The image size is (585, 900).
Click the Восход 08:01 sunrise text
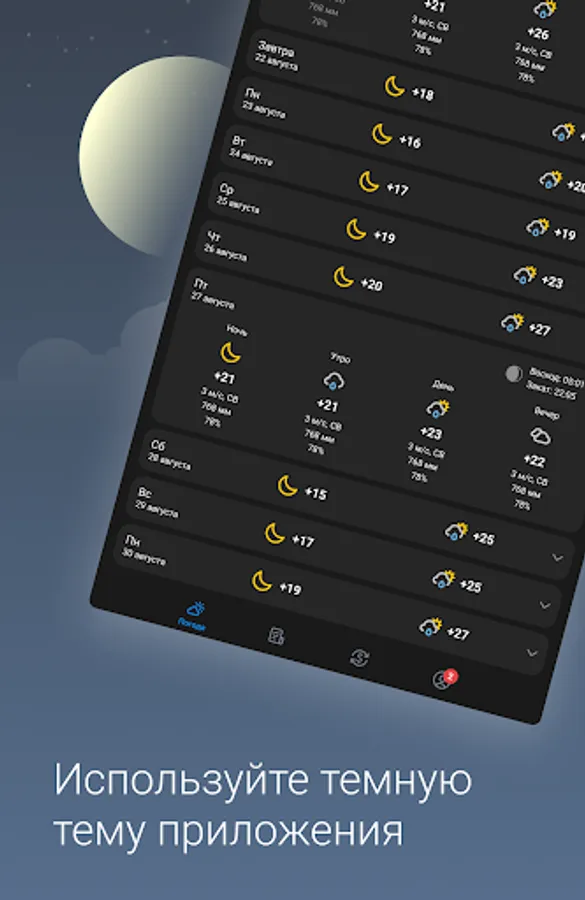(557, 377)
